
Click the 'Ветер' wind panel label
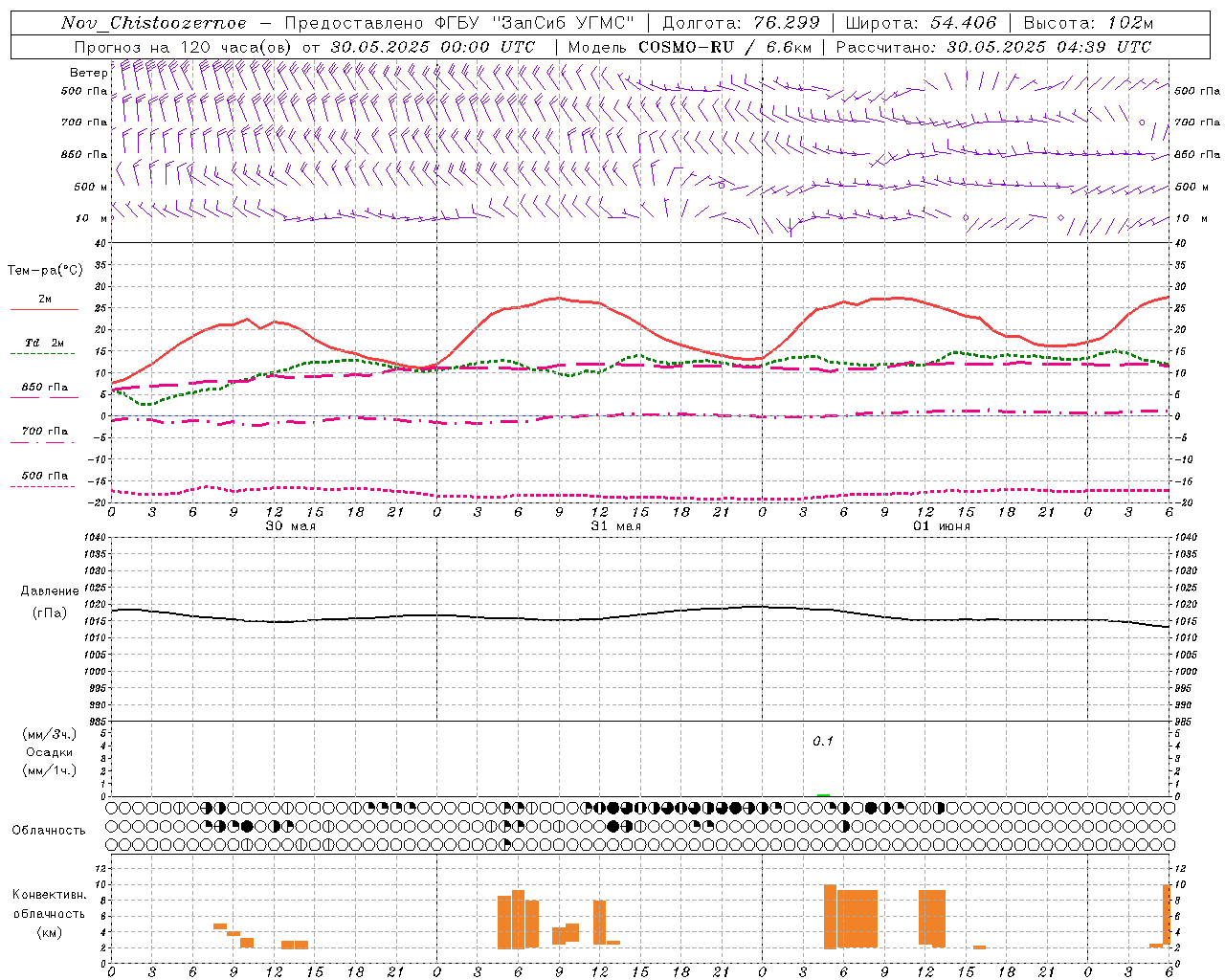(88, 73)
